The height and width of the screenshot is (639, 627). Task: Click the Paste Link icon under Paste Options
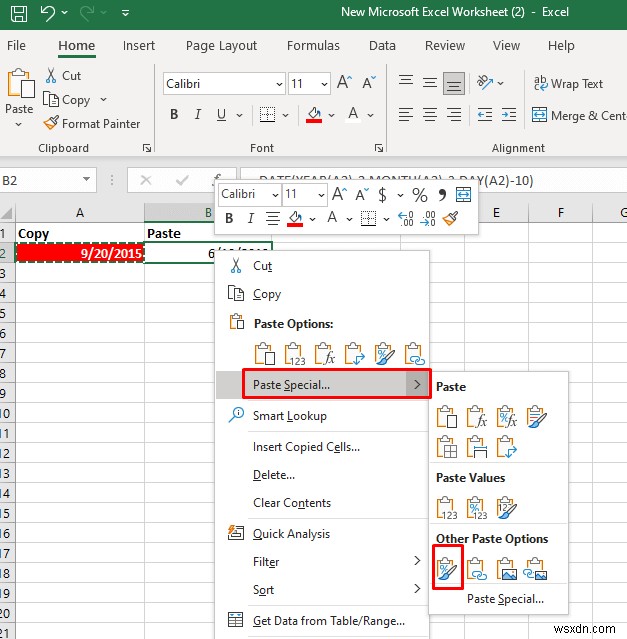click(414, 354)
